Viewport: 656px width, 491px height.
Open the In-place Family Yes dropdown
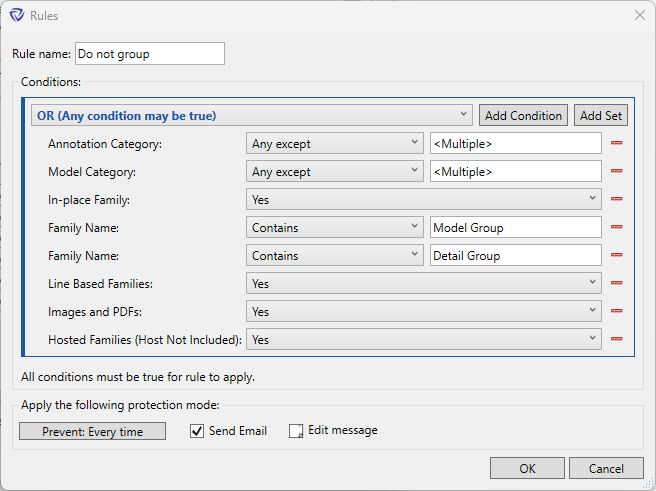pyautogui.click(x=424, y=199)
